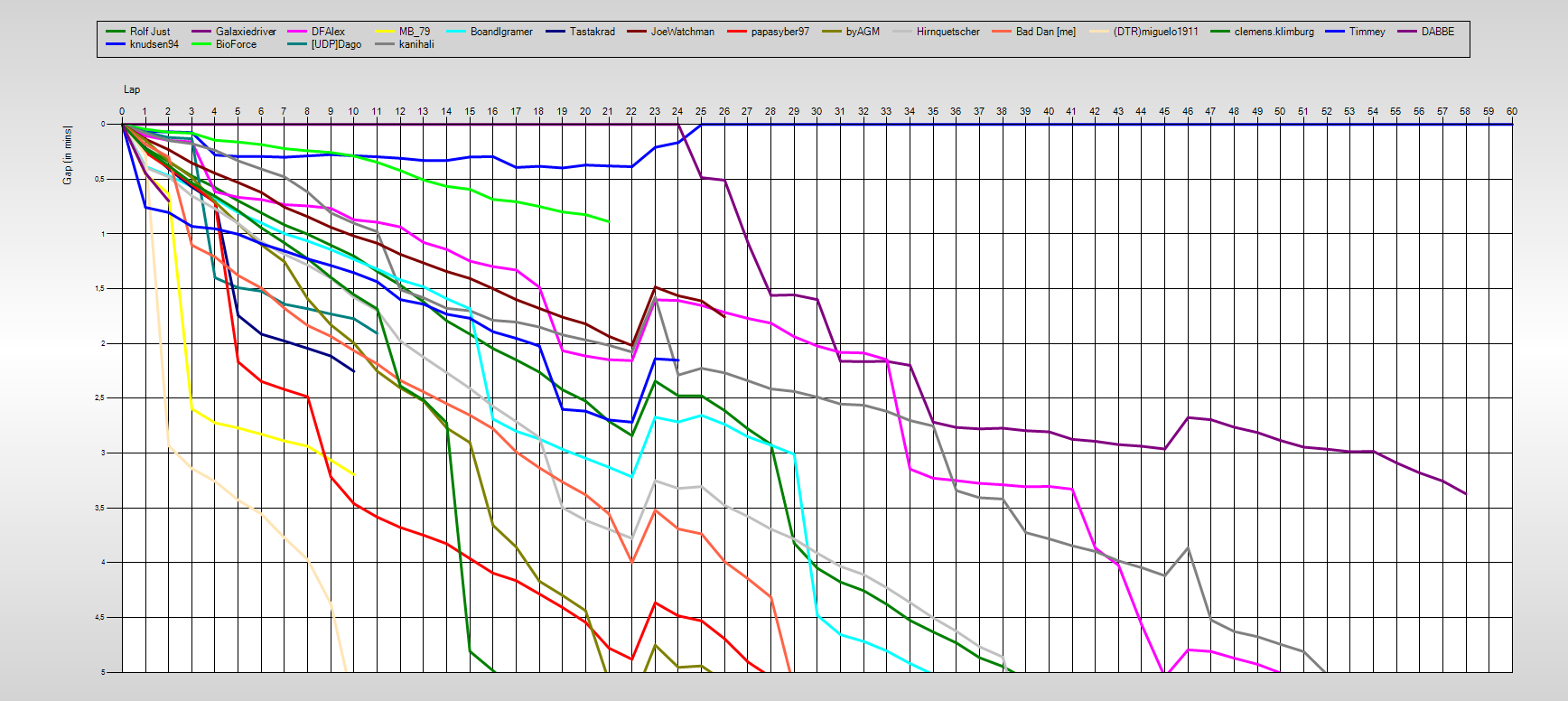Click the Timmey legend label
Screen dimensions: 1568x701
pyautogui.click(x=1367, y=32)
